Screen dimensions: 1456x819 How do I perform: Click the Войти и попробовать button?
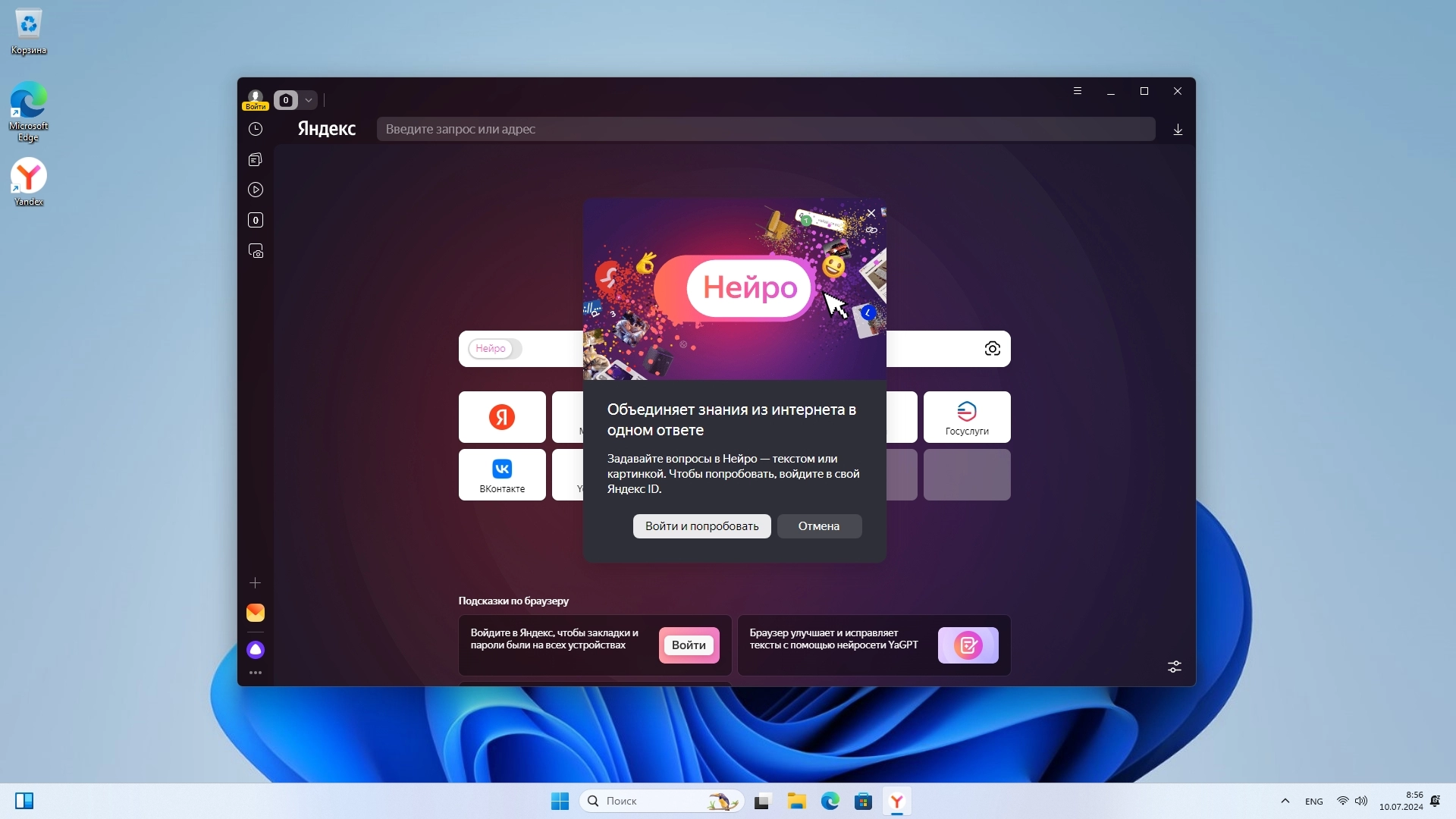701,526
